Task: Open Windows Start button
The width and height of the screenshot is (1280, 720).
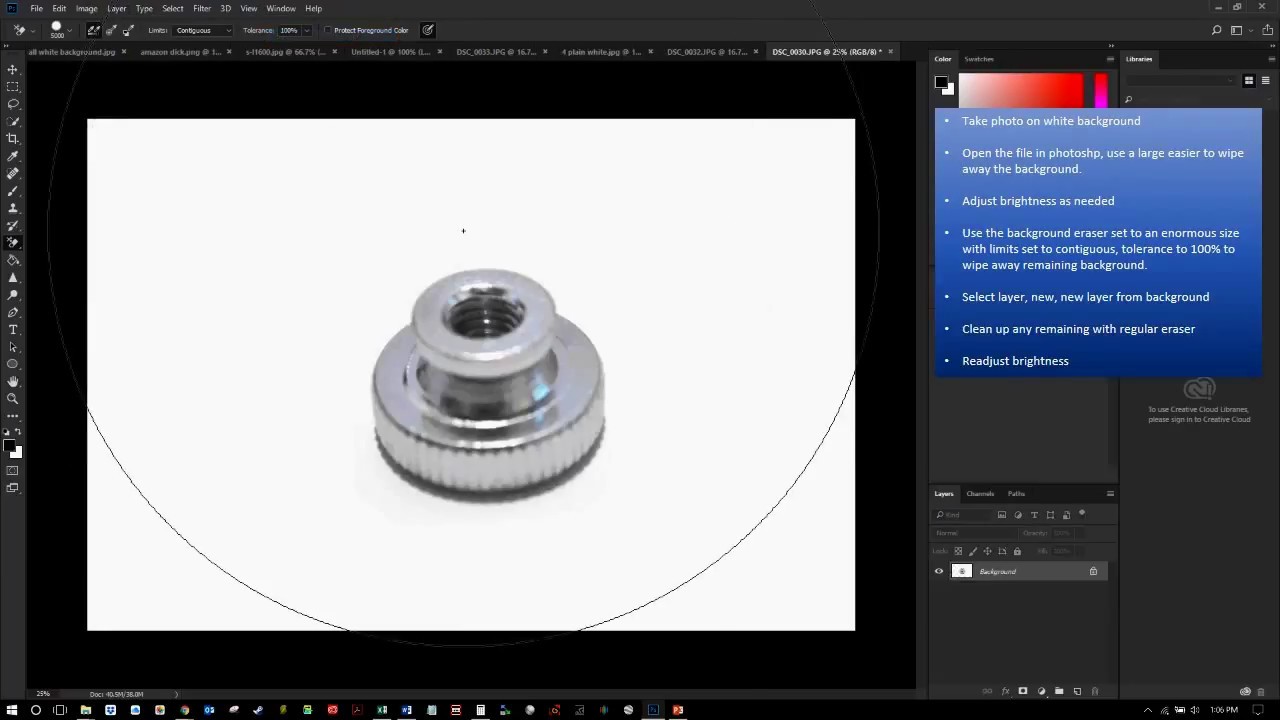Action: [11, 710]
